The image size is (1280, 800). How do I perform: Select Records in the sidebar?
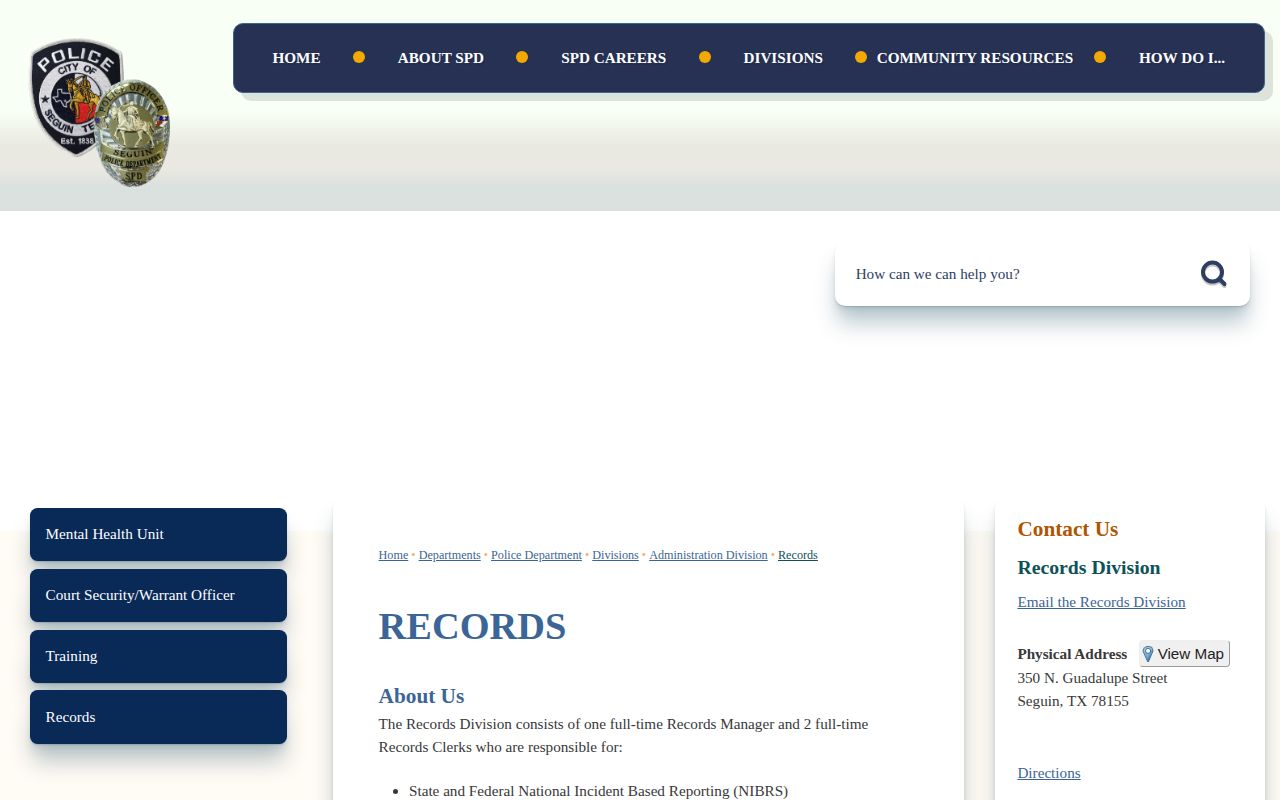(x=158, y=717)
